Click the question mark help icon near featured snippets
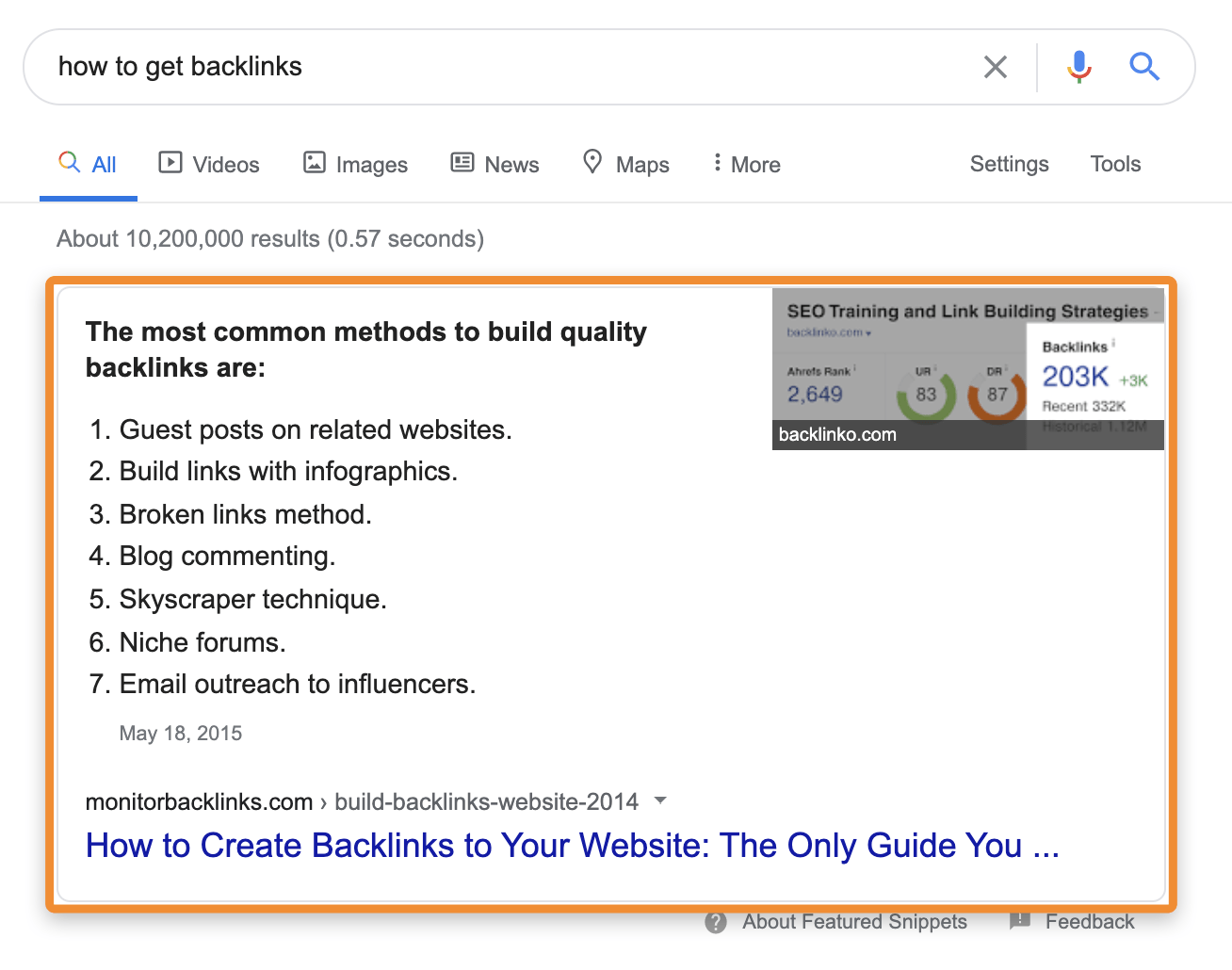Image resolution: width=1232 pixels, height=970 pixels. (715, 922)
